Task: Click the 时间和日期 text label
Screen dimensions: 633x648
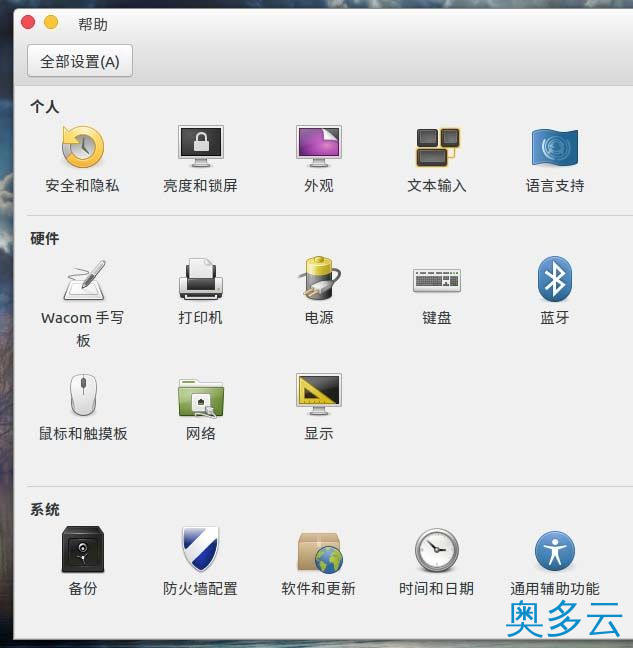Action: (437, 588)
